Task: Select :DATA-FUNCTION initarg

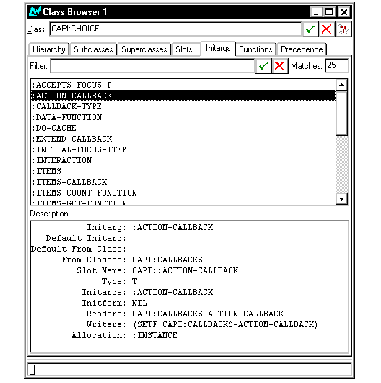Action: pos(184,117)
